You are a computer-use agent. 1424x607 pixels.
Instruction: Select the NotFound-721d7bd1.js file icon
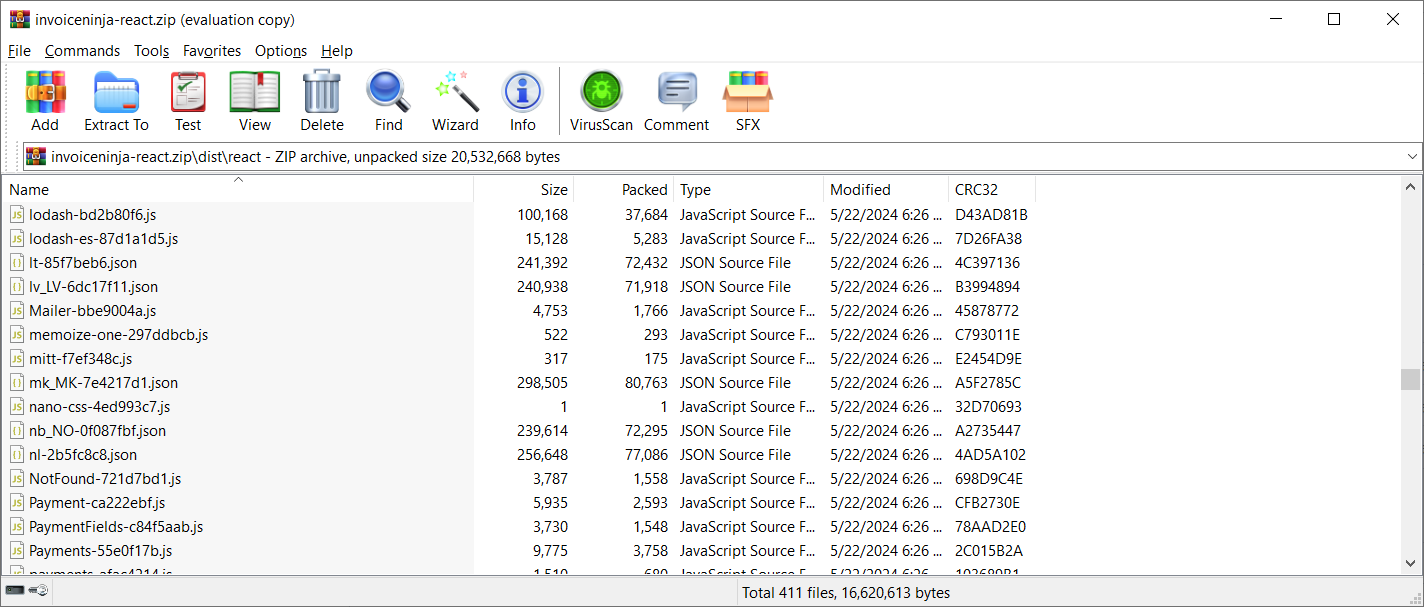17,478
